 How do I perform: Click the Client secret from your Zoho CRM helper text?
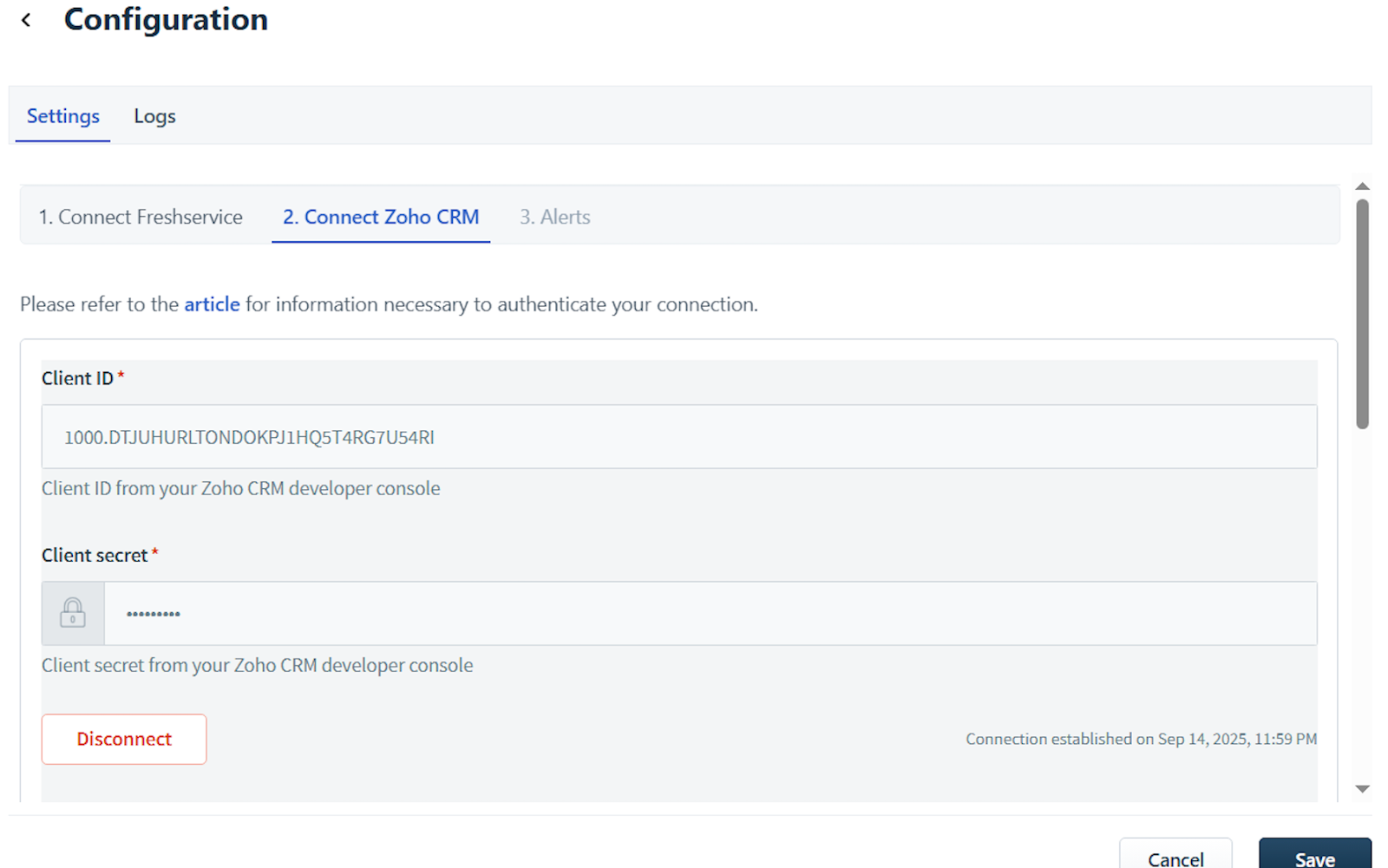(258, 665)
